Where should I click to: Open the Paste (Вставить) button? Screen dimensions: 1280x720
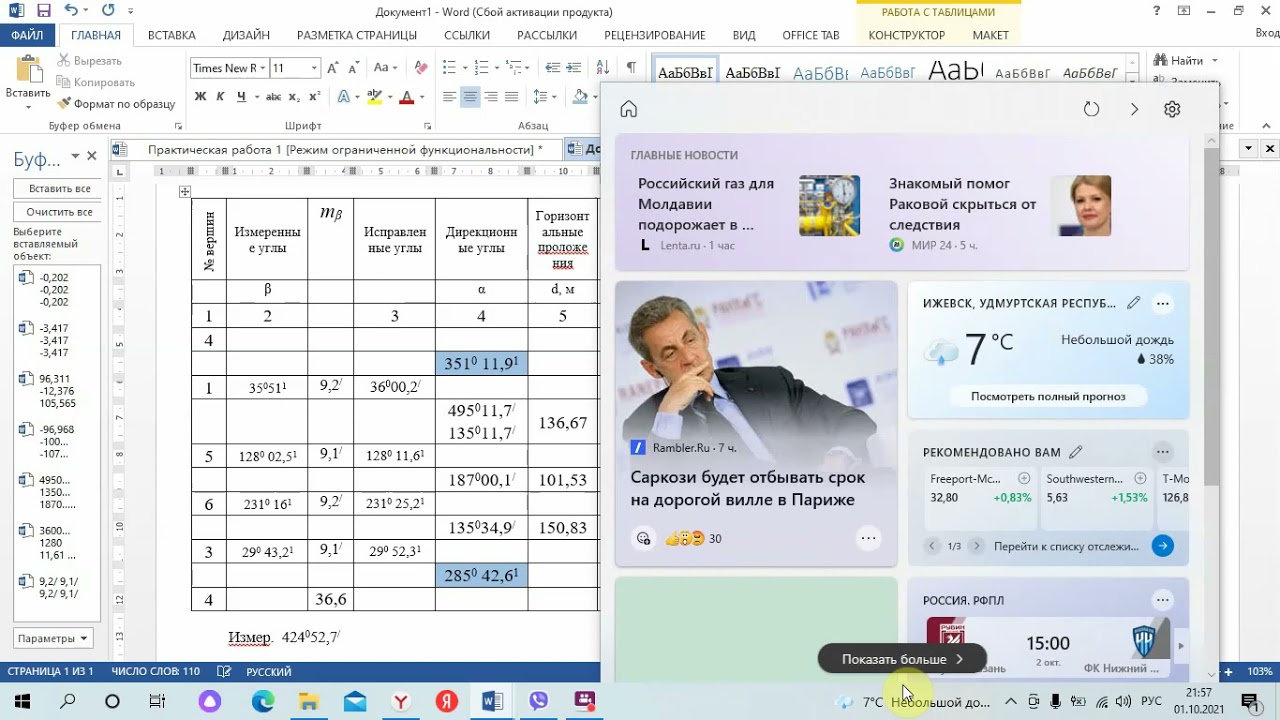pyautogui.click(x=28, y=83)
